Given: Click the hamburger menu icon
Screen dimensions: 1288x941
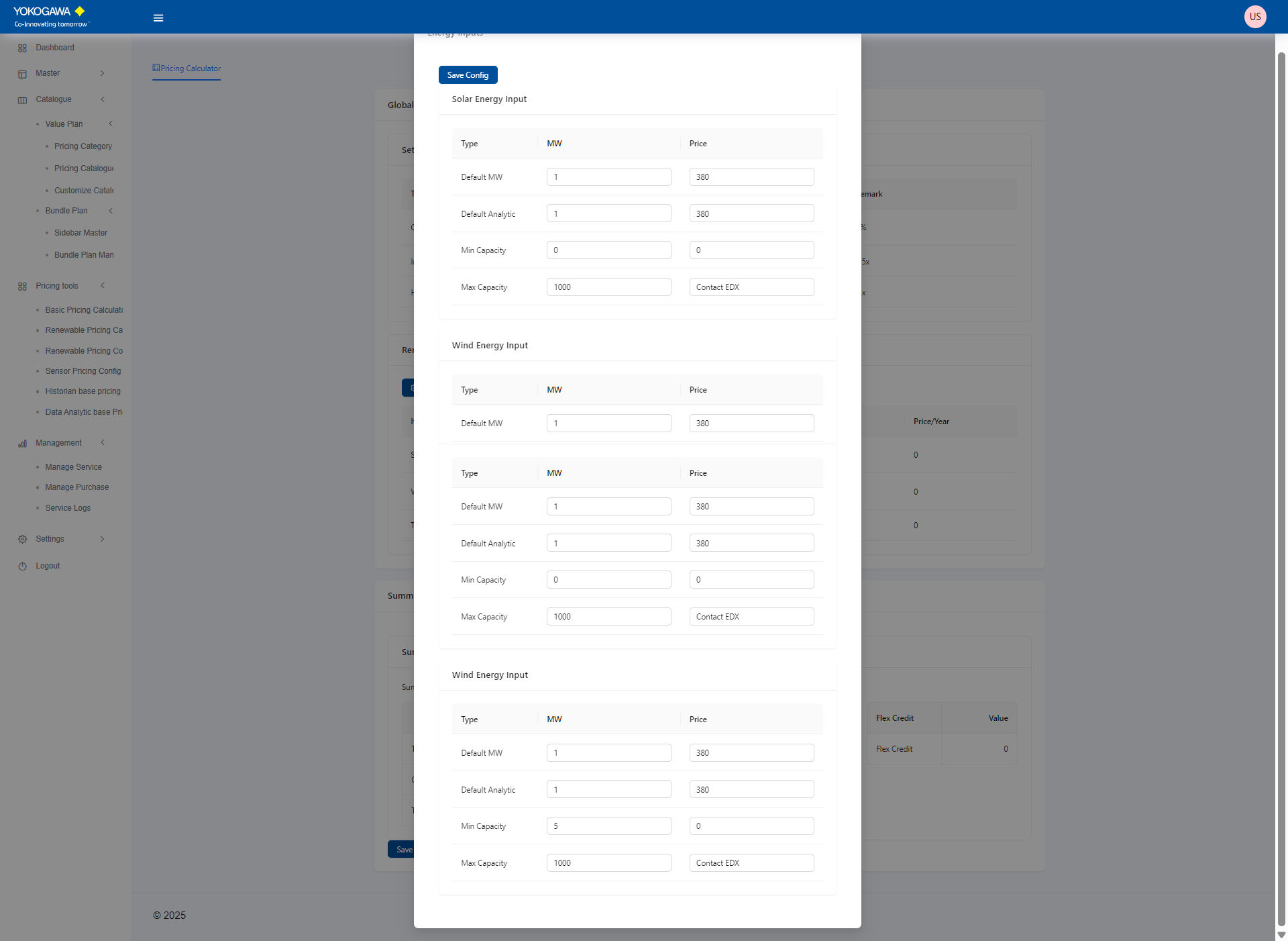Looking at the screenshot, I should click(x=158, y=18).
